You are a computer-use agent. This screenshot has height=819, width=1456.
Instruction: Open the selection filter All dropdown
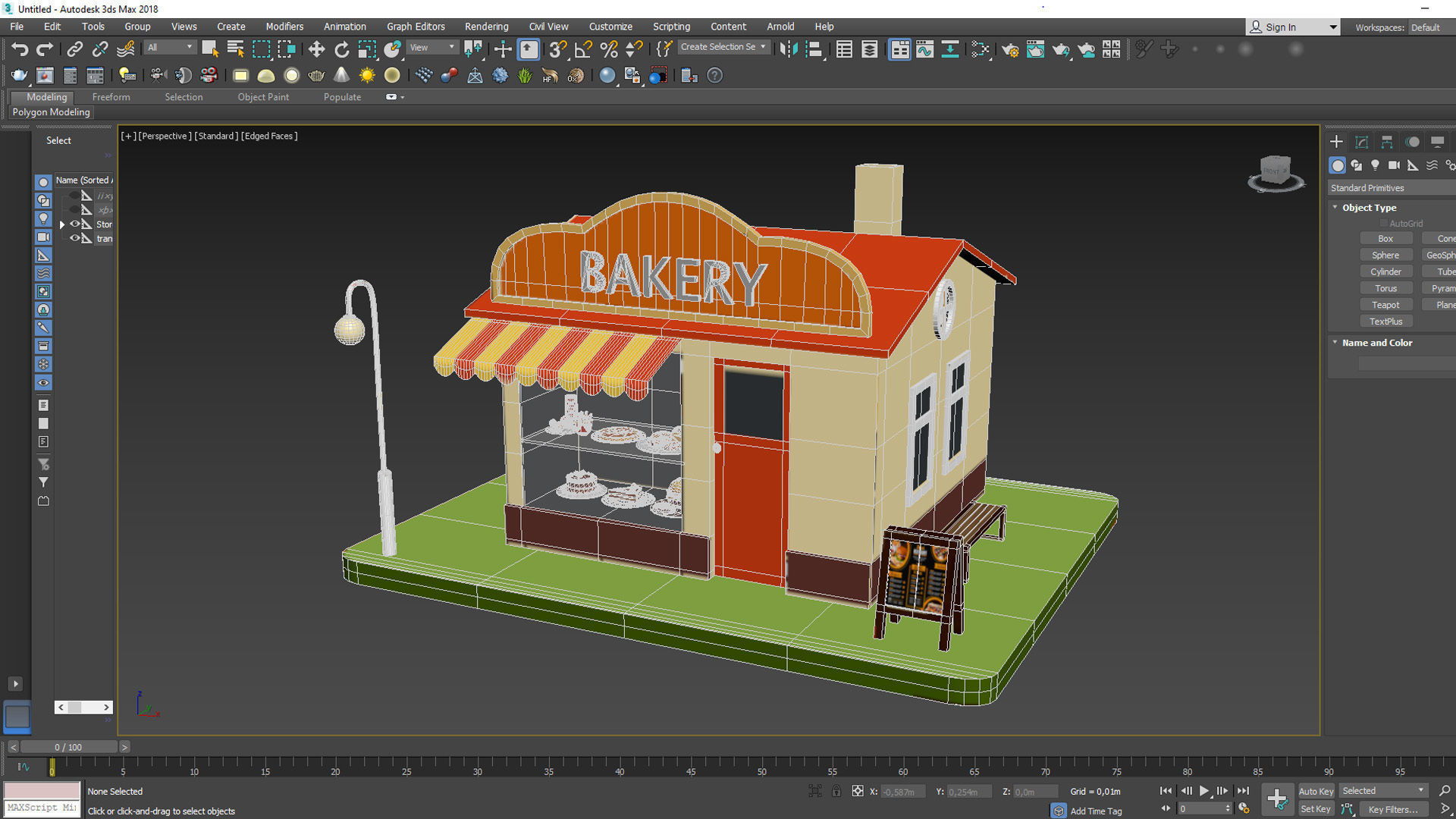point(170,47)
